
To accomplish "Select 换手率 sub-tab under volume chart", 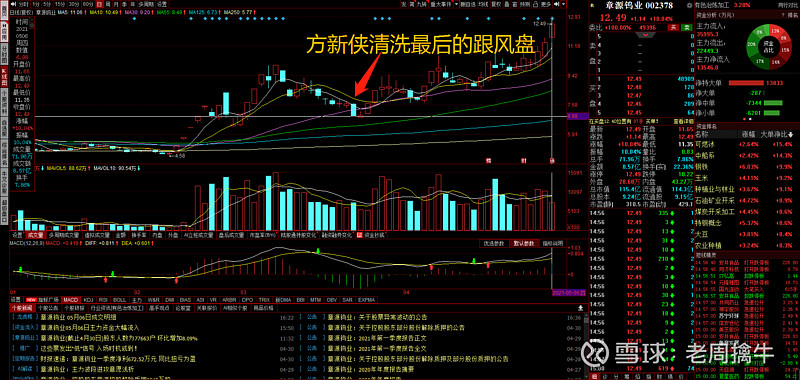I will 139,235.
